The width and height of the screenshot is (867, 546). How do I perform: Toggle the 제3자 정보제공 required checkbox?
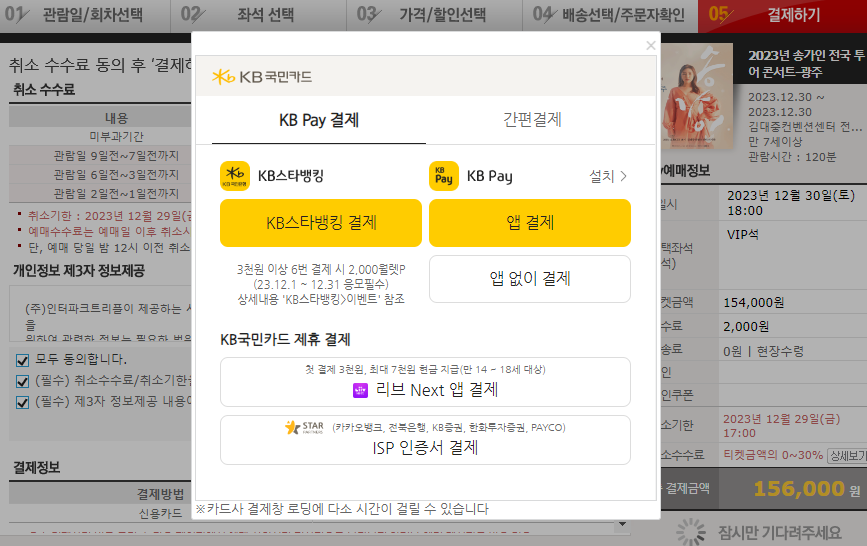pyautogui.click(x=23, y=402)
